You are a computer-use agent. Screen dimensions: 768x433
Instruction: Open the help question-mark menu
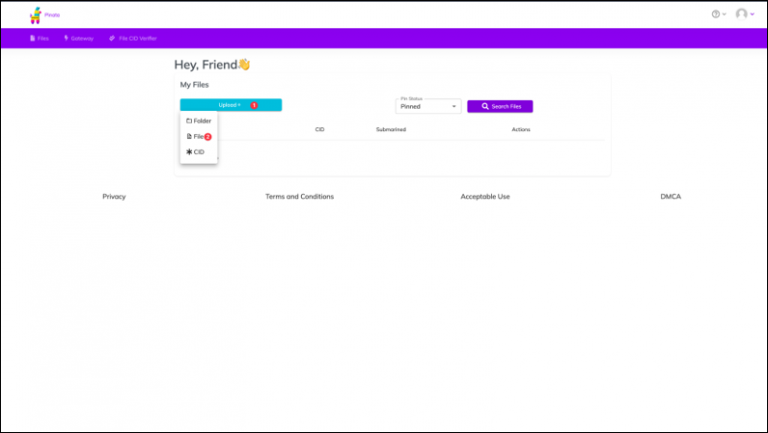[719, 14]
